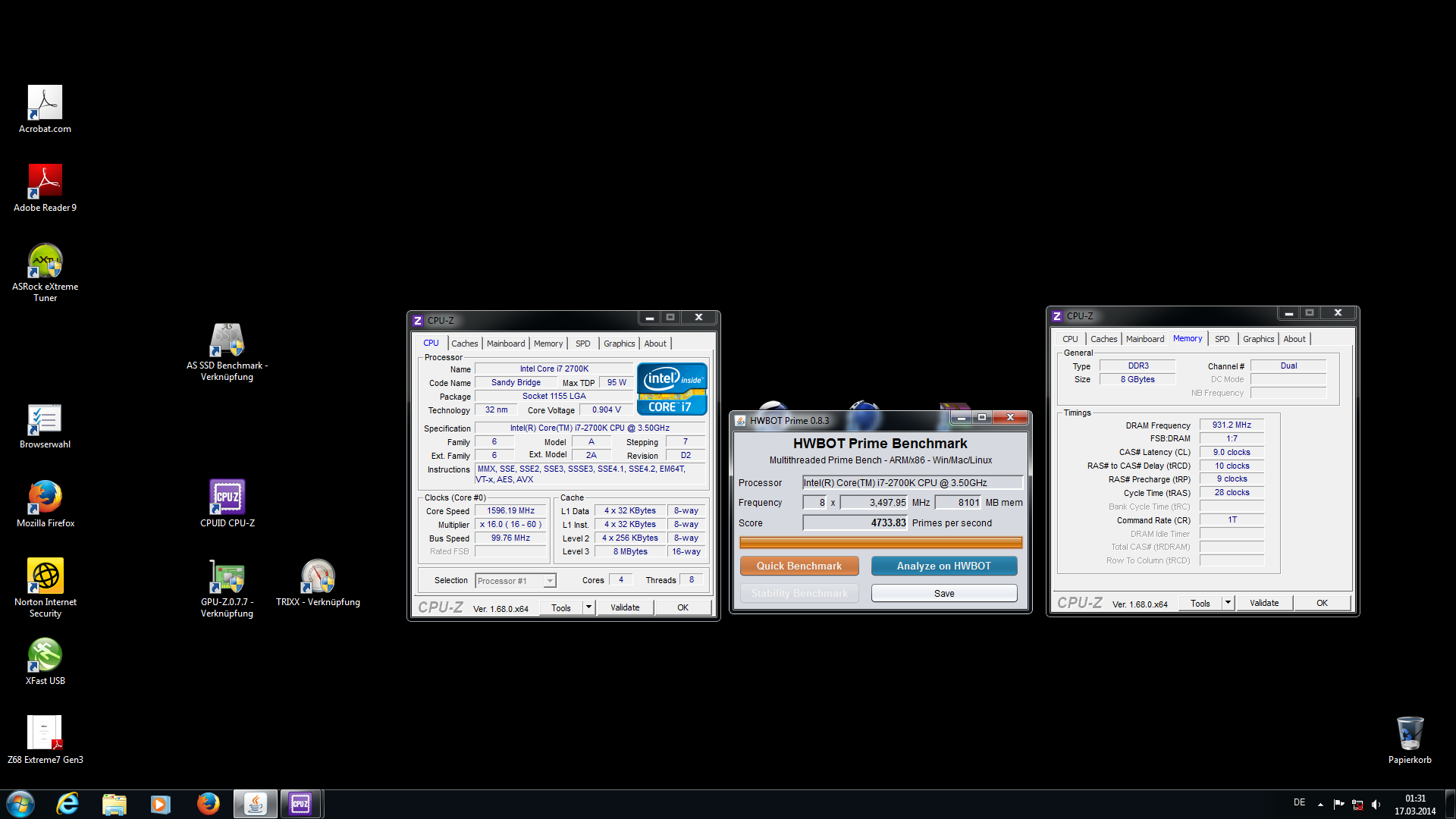Open Norton Internet Security icon
This screenshot has width=1456, height=819.
click(x=45, y=588)
